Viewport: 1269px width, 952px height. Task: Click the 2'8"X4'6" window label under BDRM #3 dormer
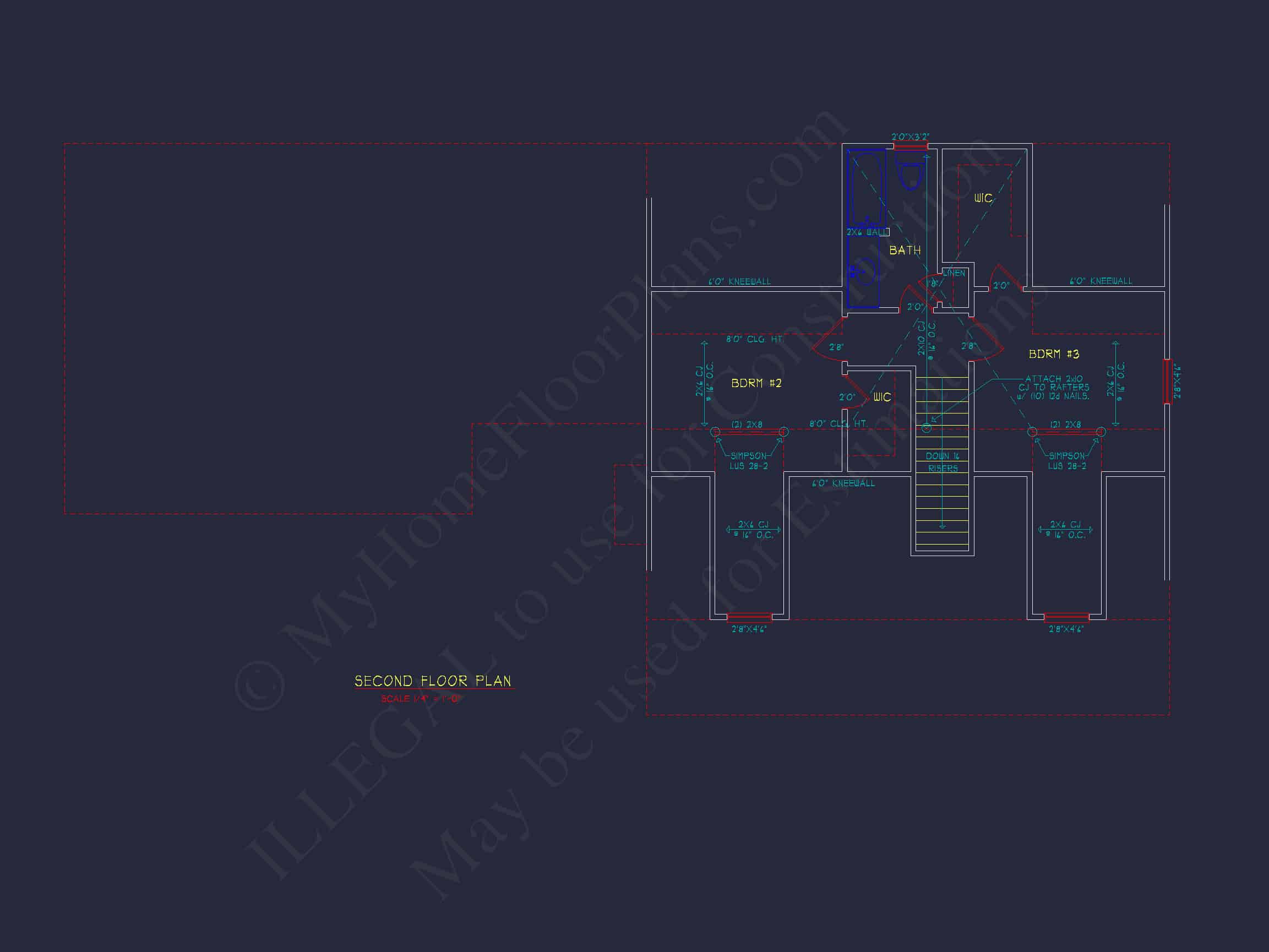[1066, 629]
